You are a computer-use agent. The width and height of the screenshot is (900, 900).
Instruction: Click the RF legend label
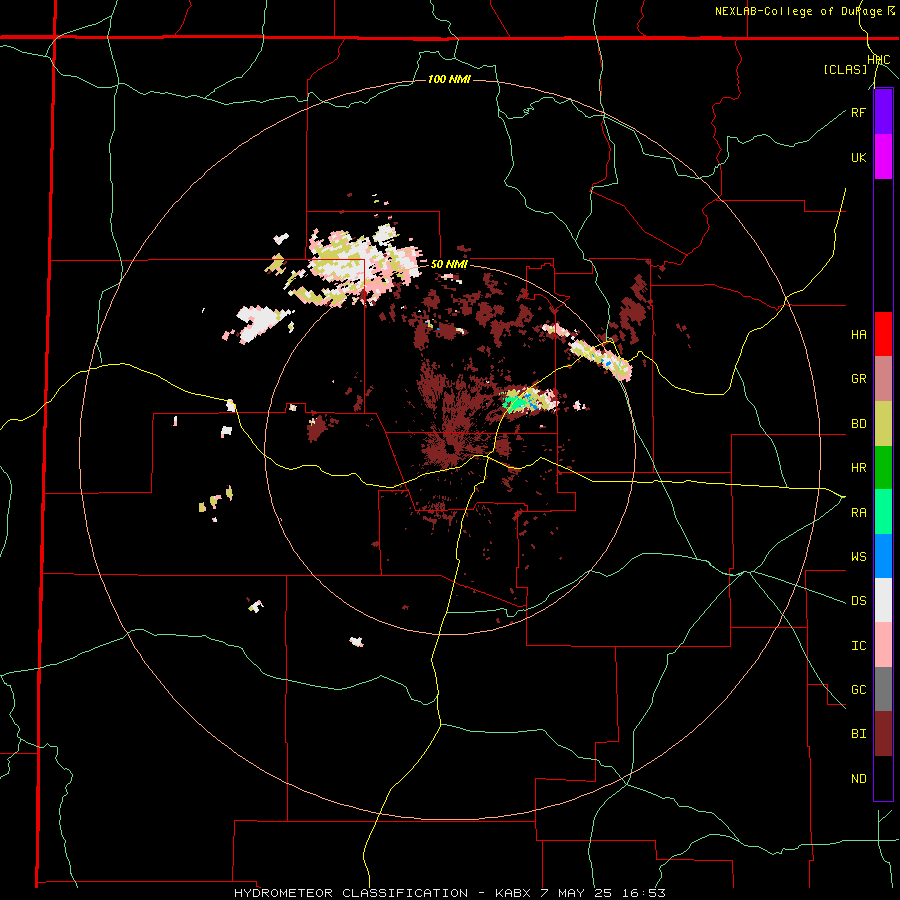click(x=858, y=112)
